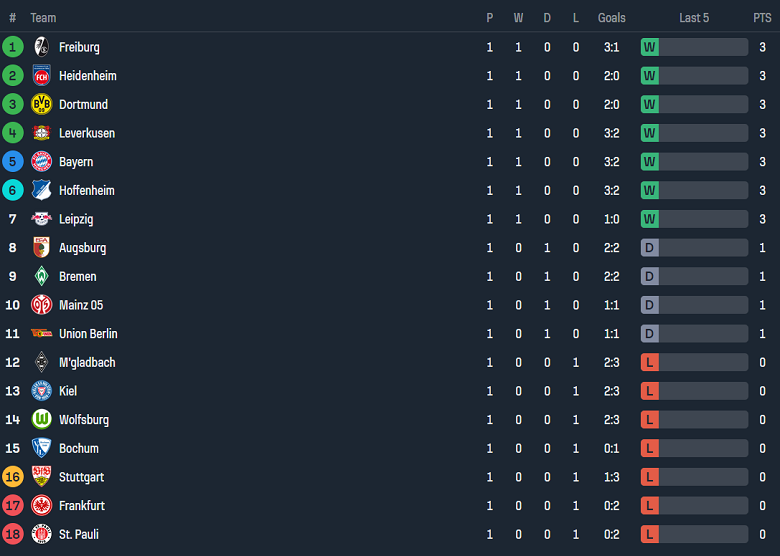Click the Team column header
This screenshot has width=780, height=556.
coord(43,18)
